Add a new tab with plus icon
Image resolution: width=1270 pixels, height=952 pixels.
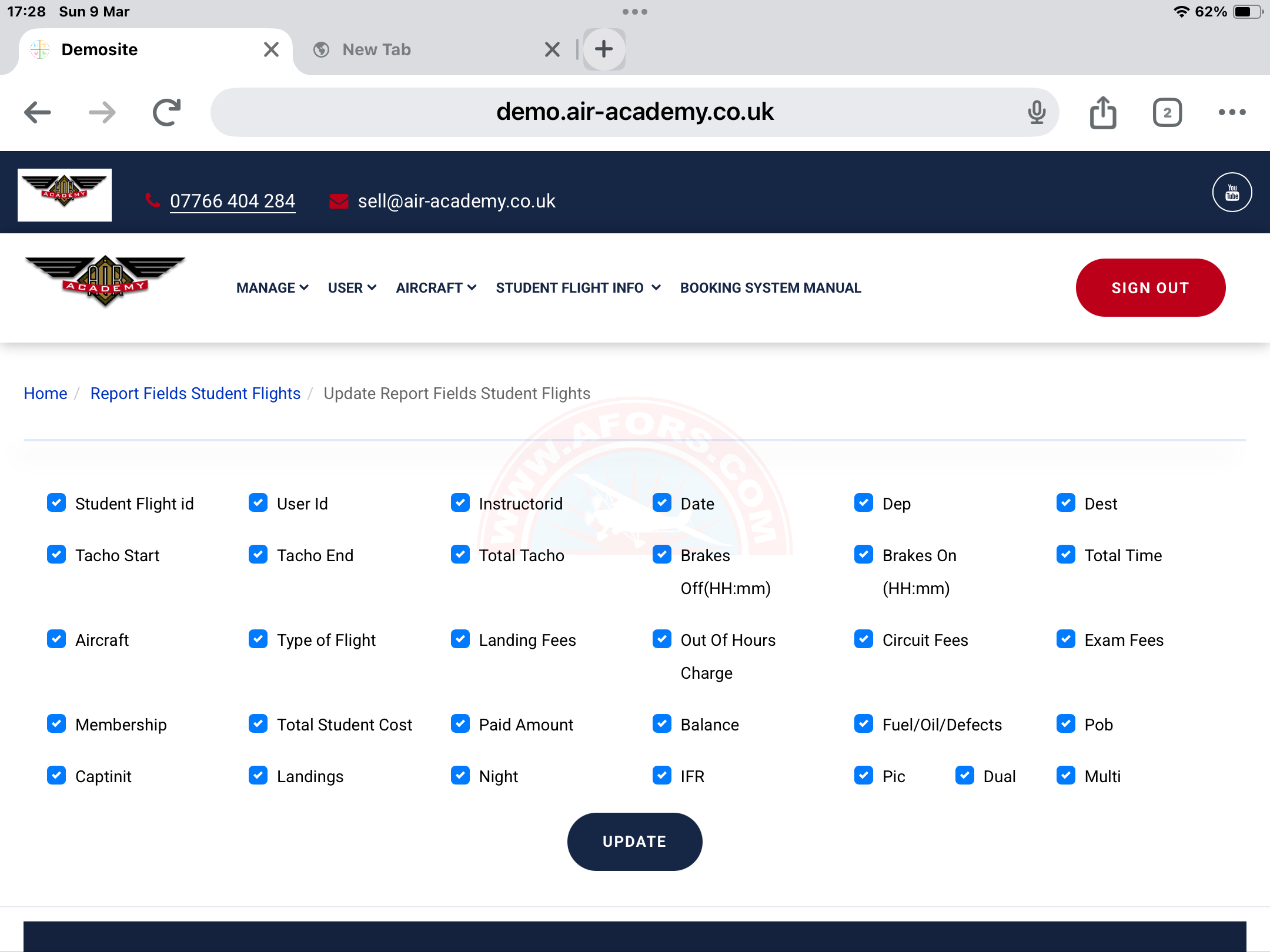(604, 49)
